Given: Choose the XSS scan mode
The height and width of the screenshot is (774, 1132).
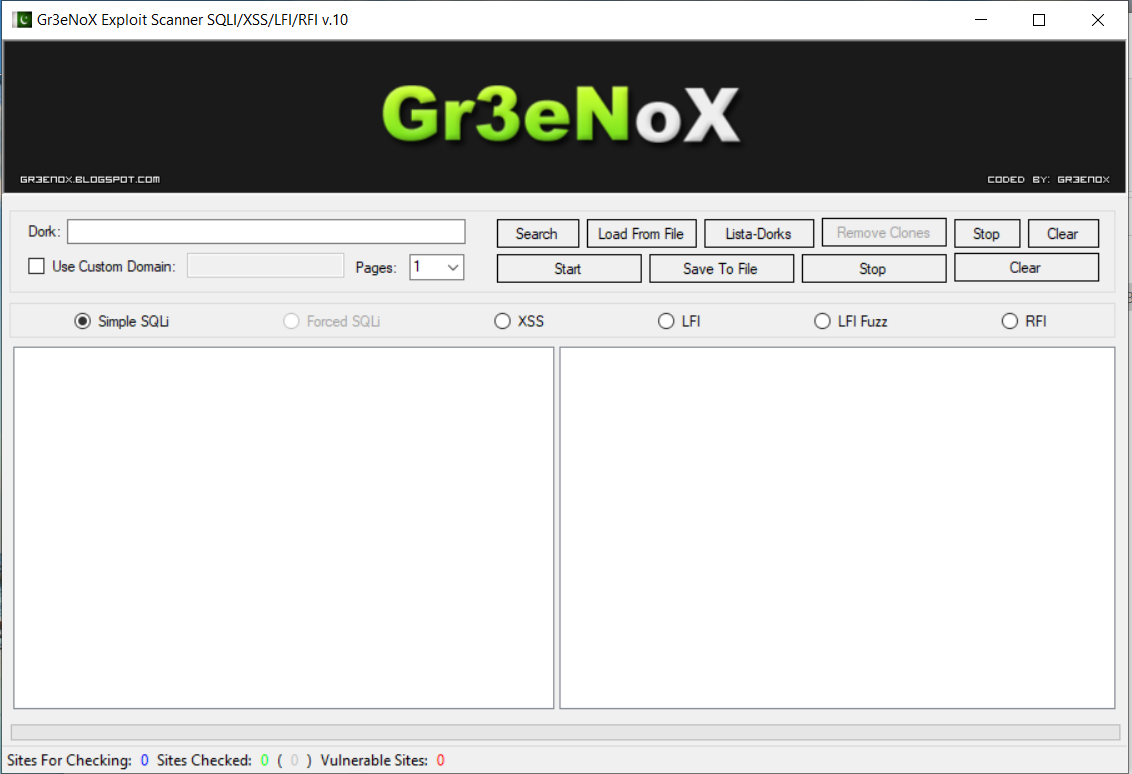Looking at the screenshot, I should click(503, 321).
